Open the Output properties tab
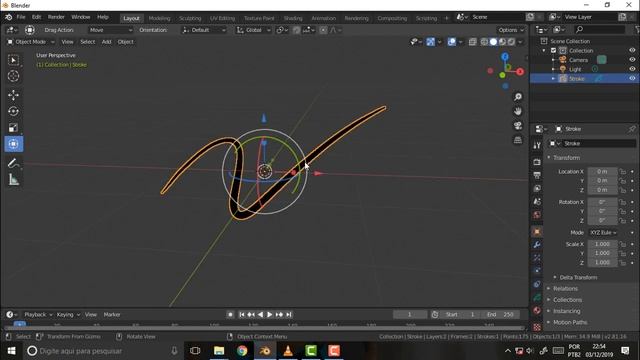 click(x=537, y=175)
